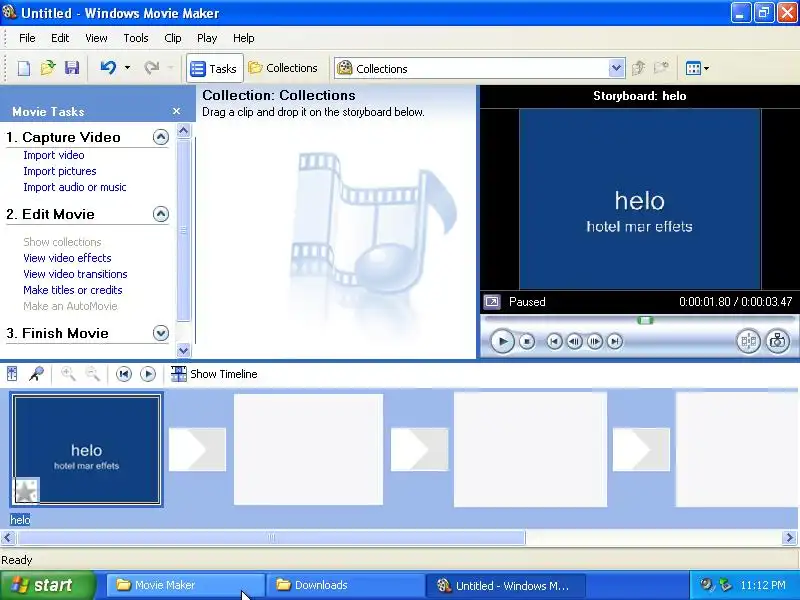This screenshot has height=600, width=800.
Task: Save the project with the floppy disk icon
Action: tap(71, 68)
